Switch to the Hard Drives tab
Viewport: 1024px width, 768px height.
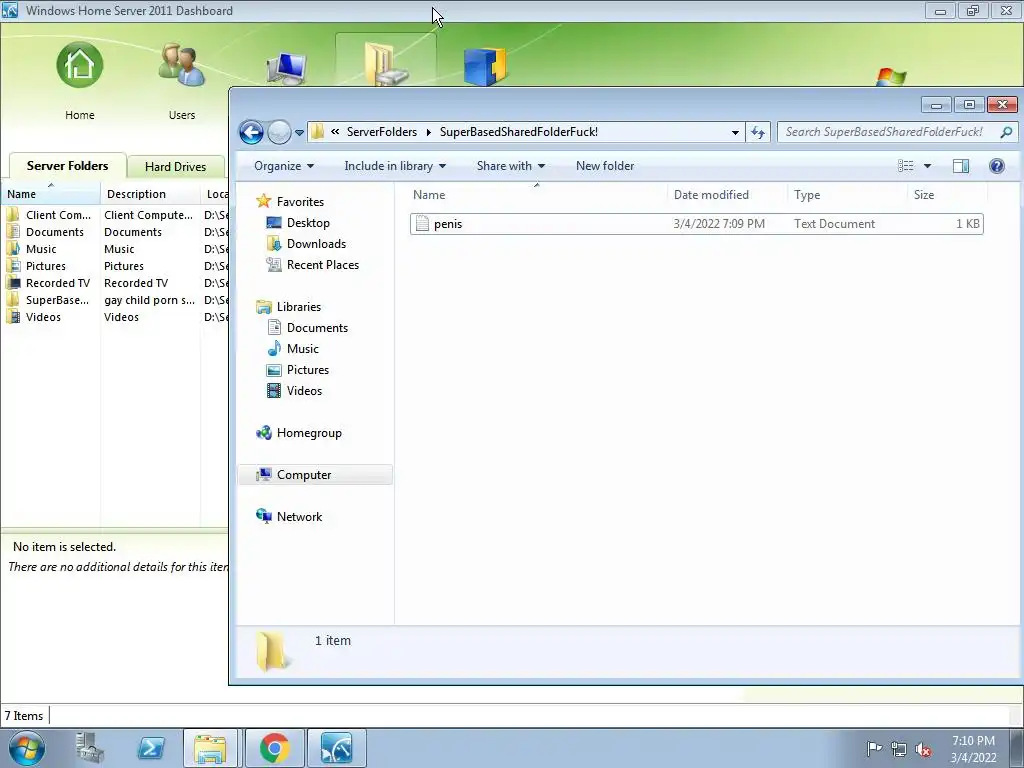[x=176, y=167]
